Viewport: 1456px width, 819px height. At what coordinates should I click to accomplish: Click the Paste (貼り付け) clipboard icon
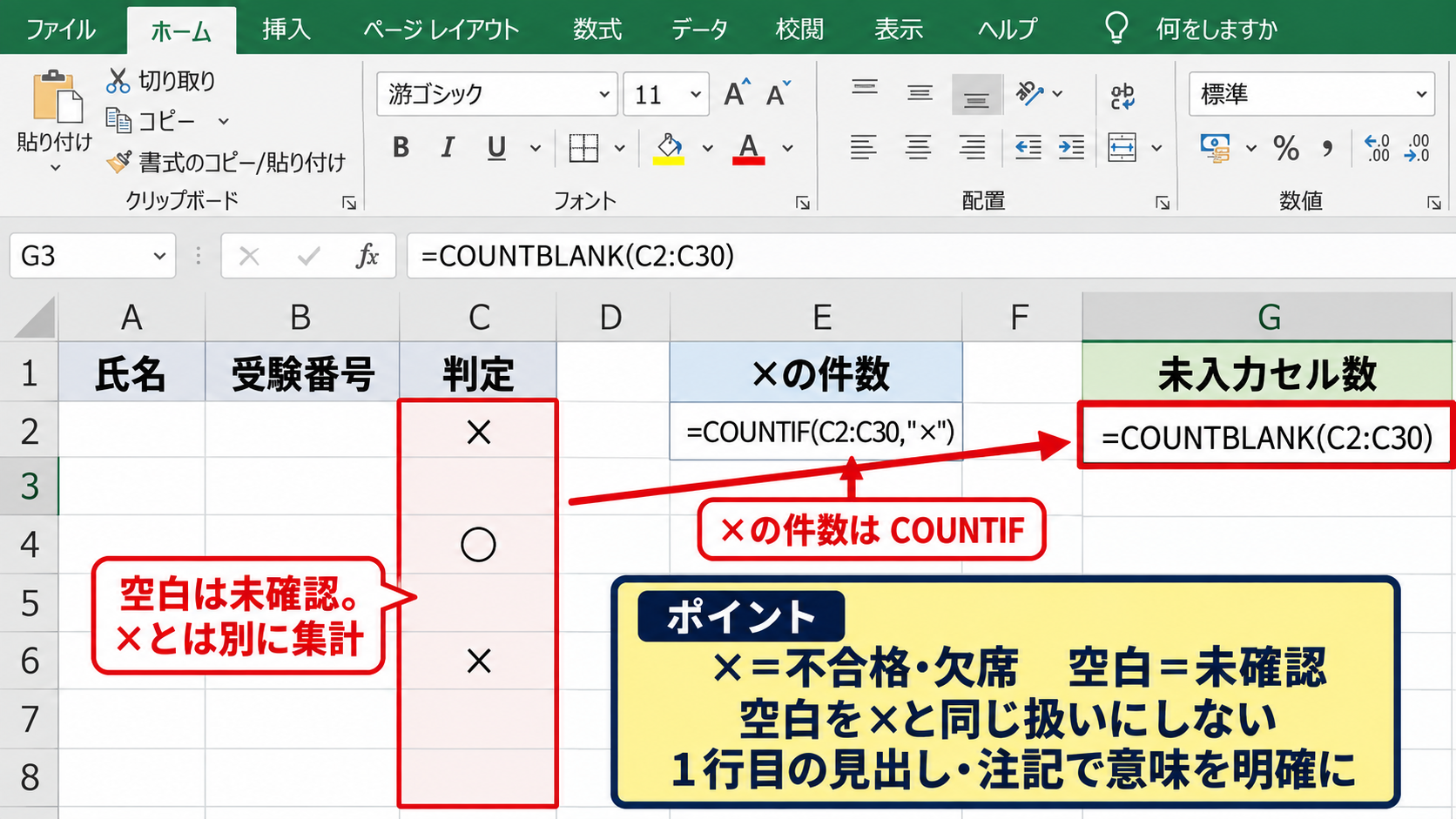pos(57,97)
